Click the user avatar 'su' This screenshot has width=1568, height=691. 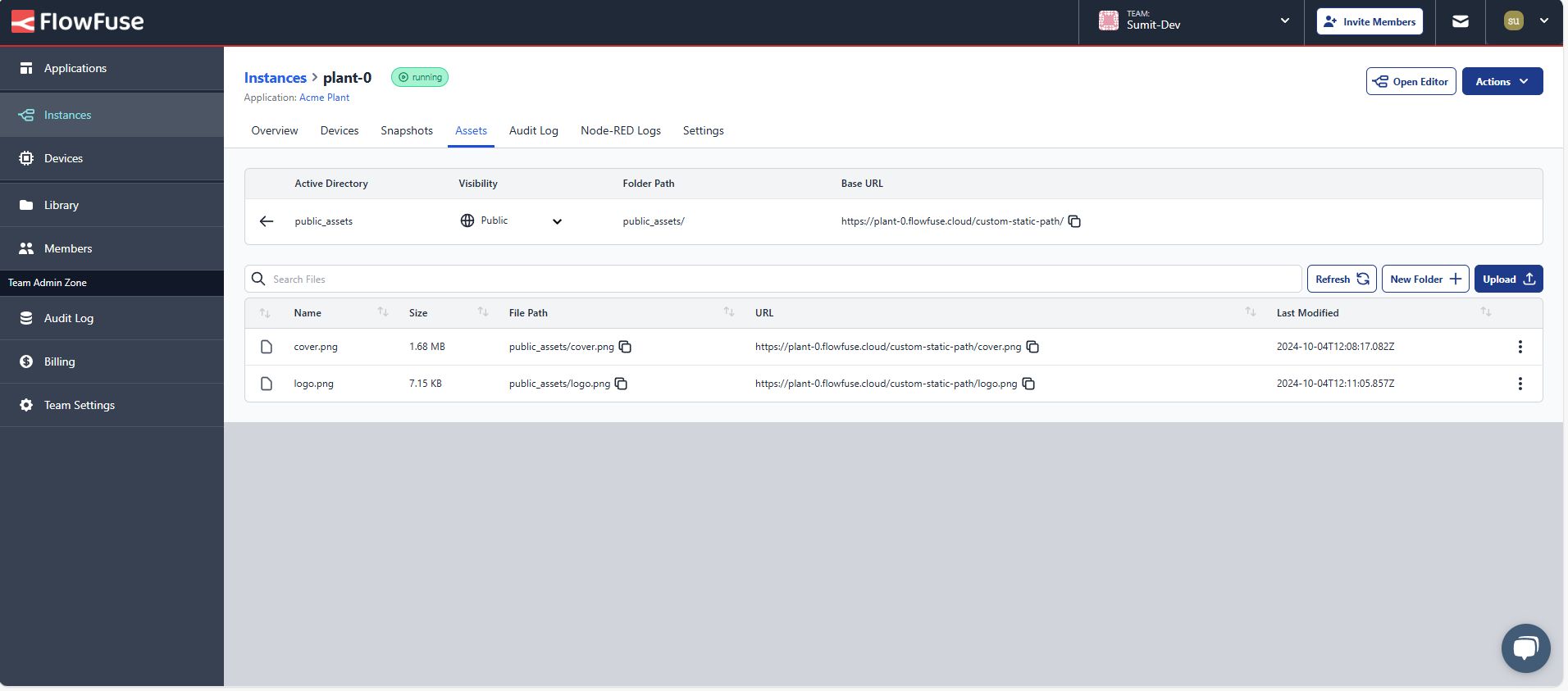1514,21
